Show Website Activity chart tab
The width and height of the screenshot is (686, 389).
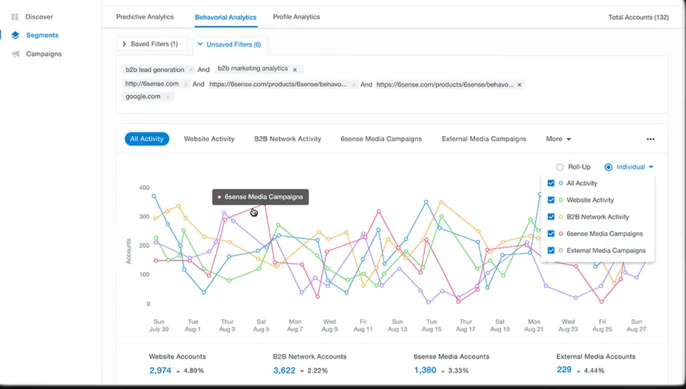209,139
